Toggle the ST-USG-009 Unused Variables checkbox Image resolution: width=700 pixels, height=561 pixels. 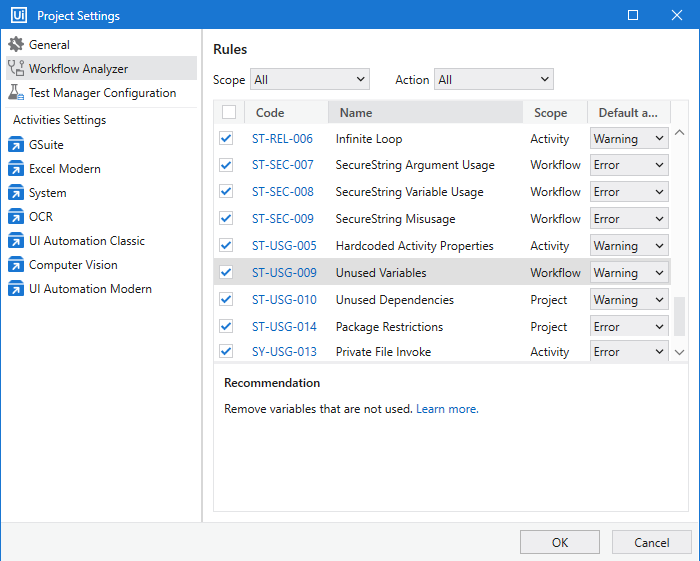pos(226,272)
